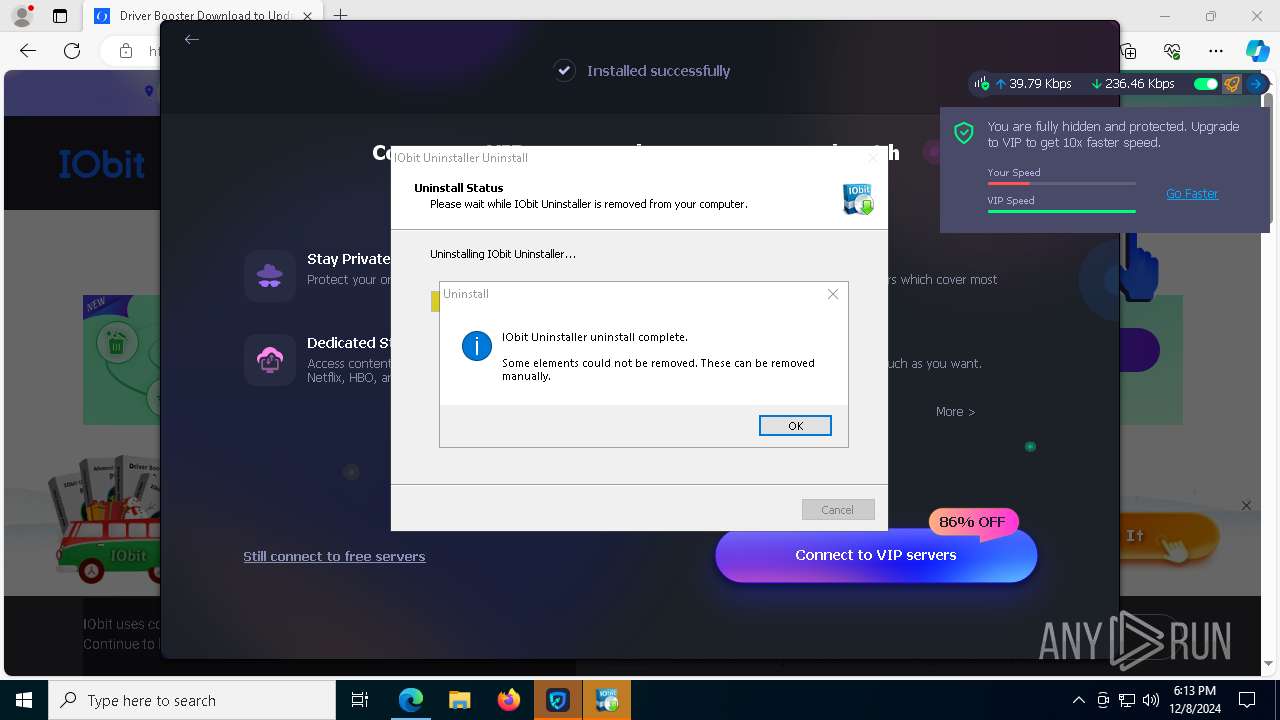Viewport: 1280px width, 720px height.
Task: Click the download speed 236.46 Kbps readout
Action: [1133, 84]
